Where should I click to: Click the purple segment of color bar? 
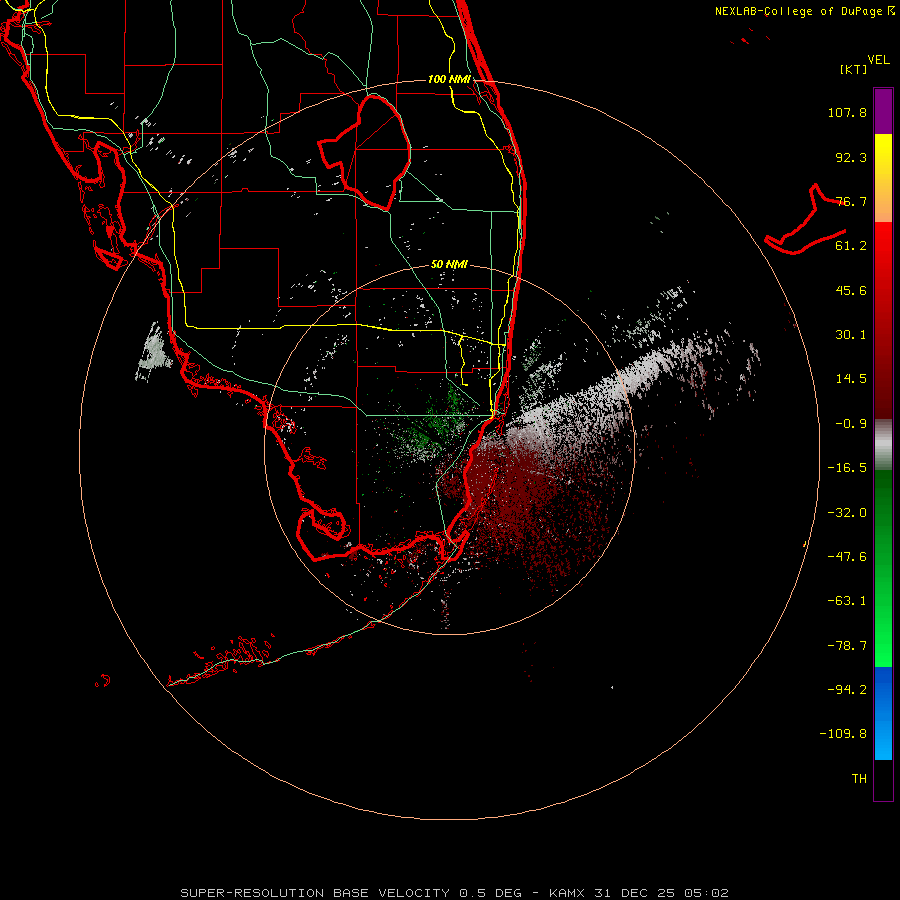883,111
